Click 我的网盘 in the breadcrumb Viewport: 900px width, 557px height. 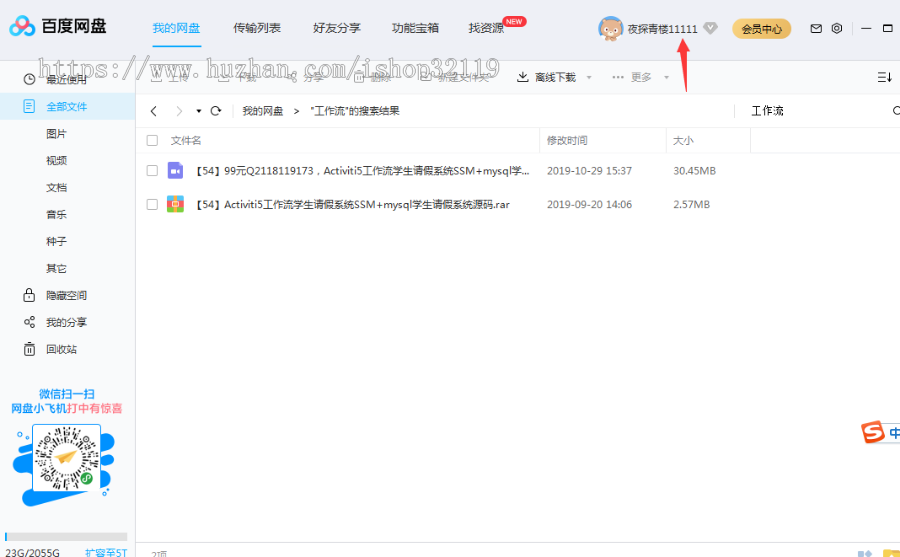point(262,111)
